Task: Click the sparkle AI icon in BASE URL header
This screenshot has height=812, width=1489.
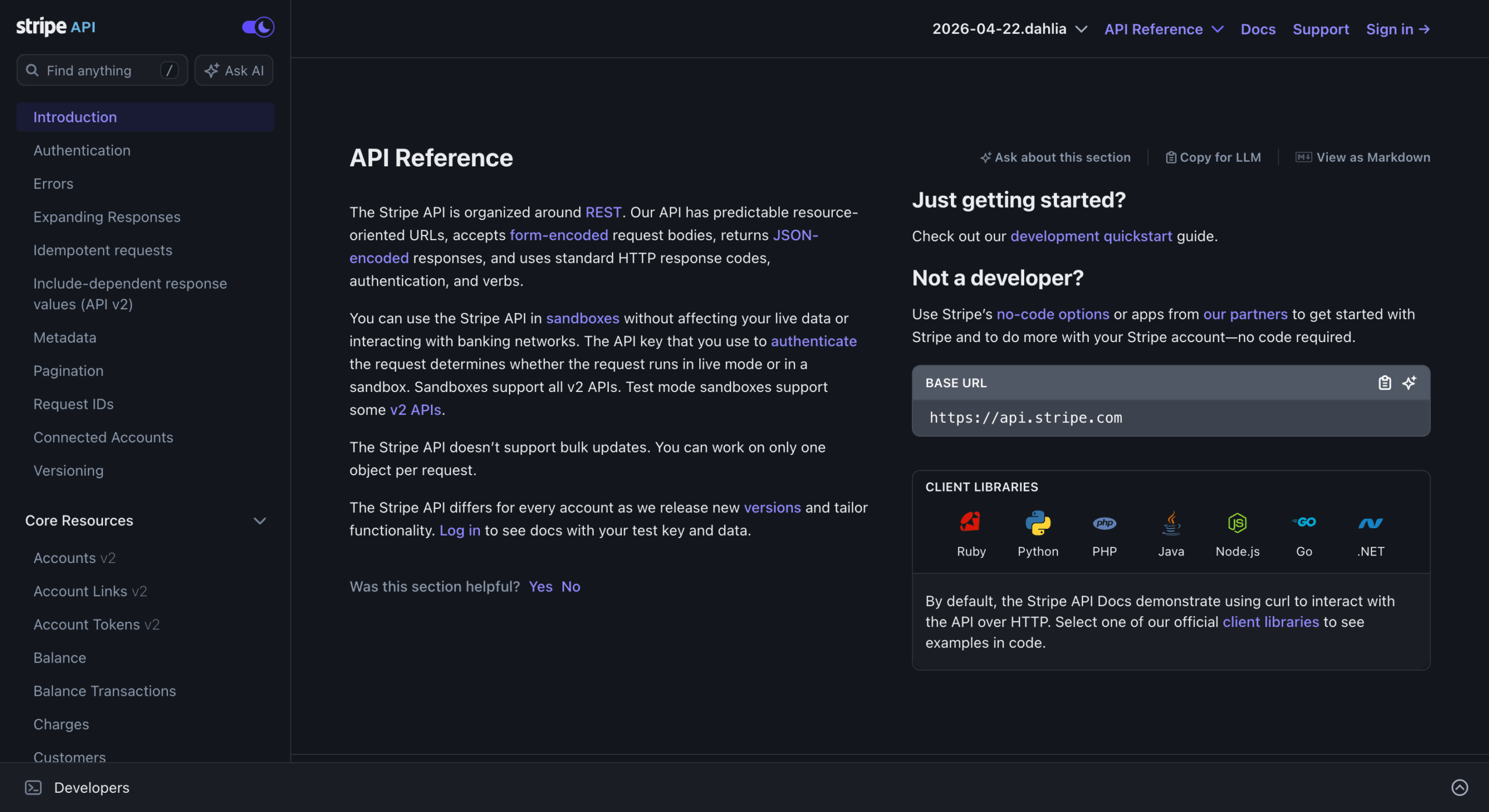Action: 1409,383
